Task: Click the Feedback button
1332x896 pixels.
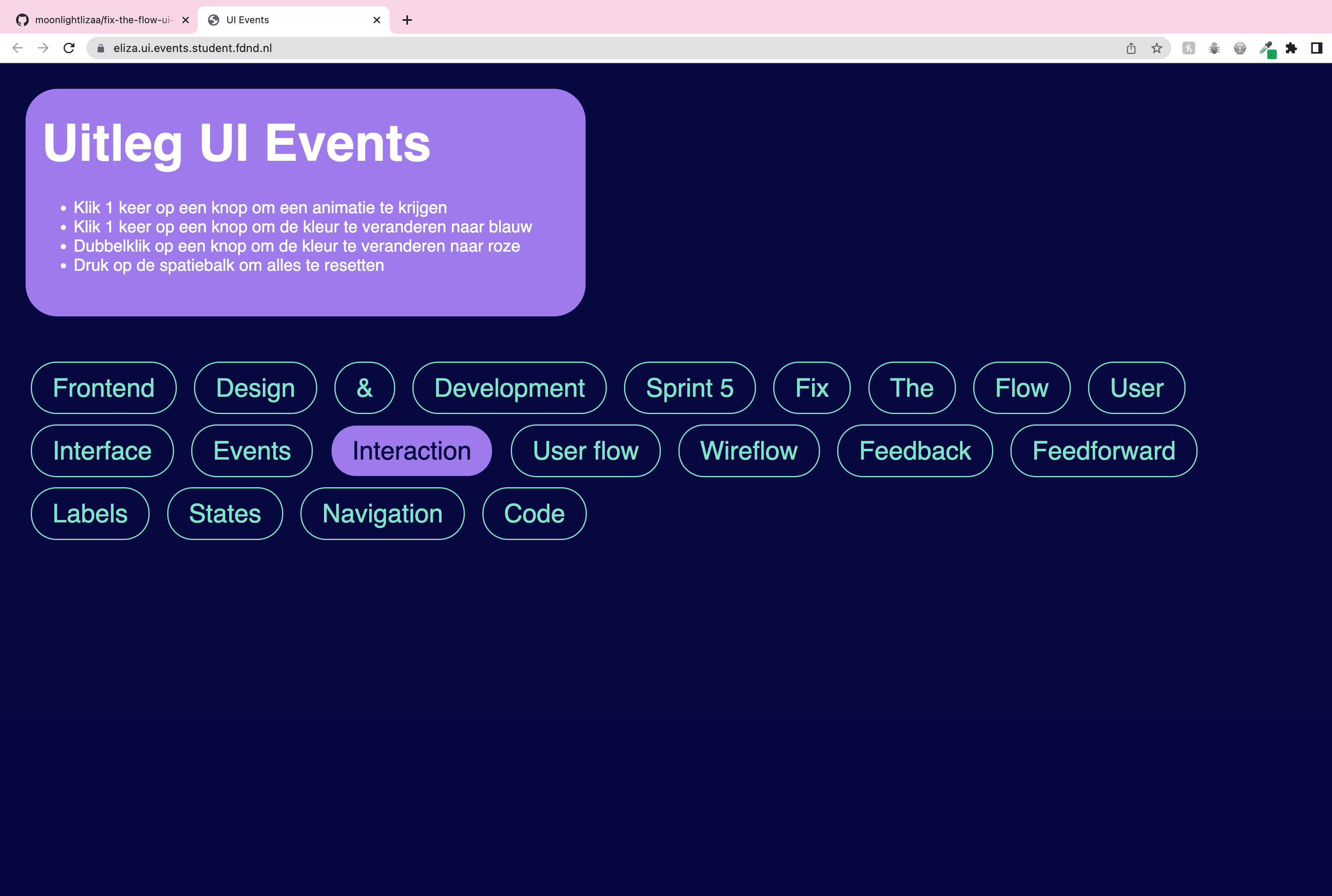Action: click(915, 451)
